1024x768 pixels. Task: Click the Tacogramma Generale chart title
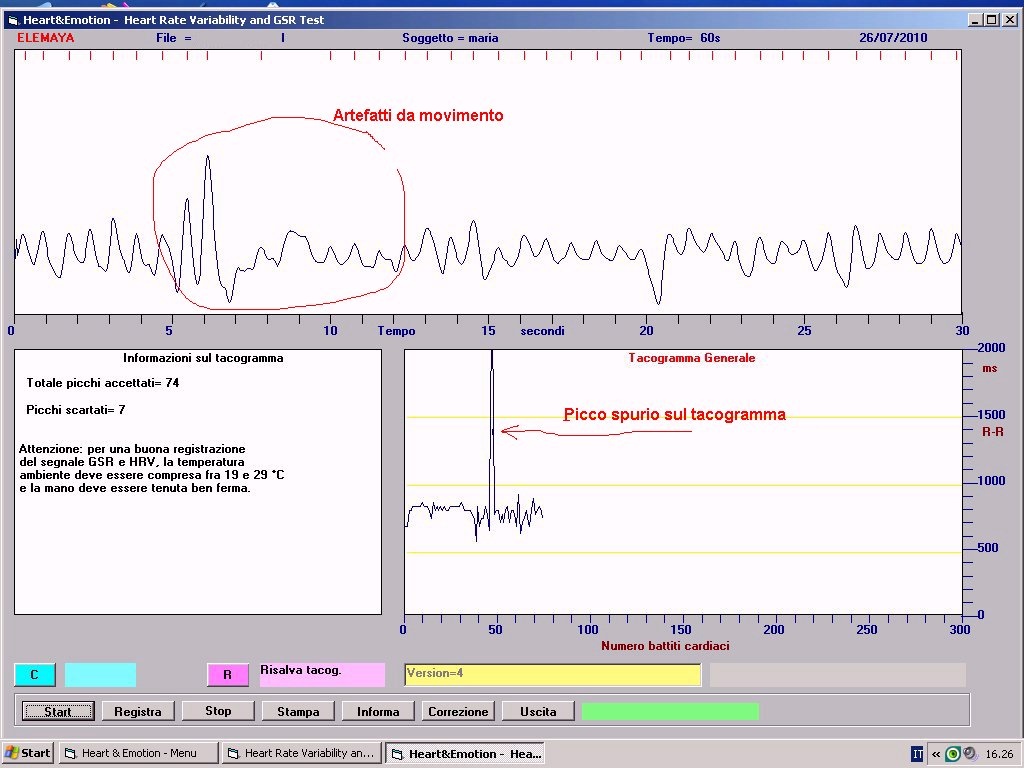(692, 358)
